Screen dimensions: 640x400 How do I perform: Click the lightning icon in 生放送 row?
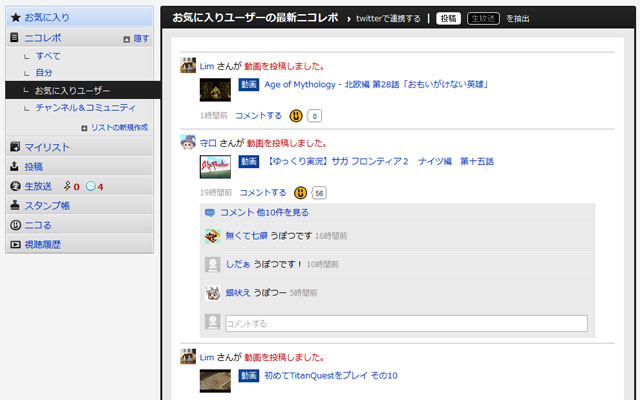coord(67,186)
